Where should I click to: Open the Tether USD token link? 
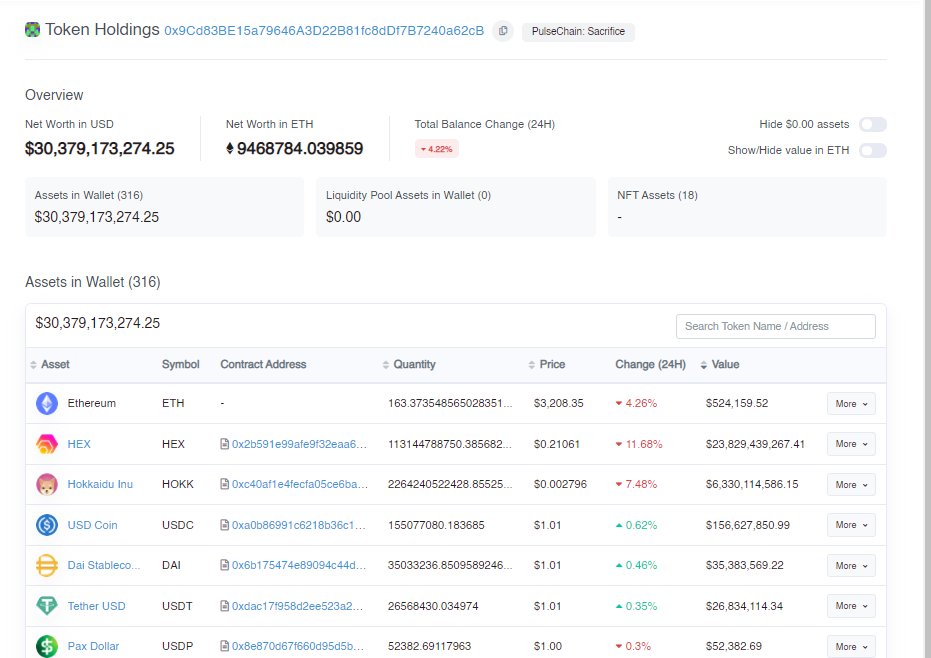tap(96, 606)
